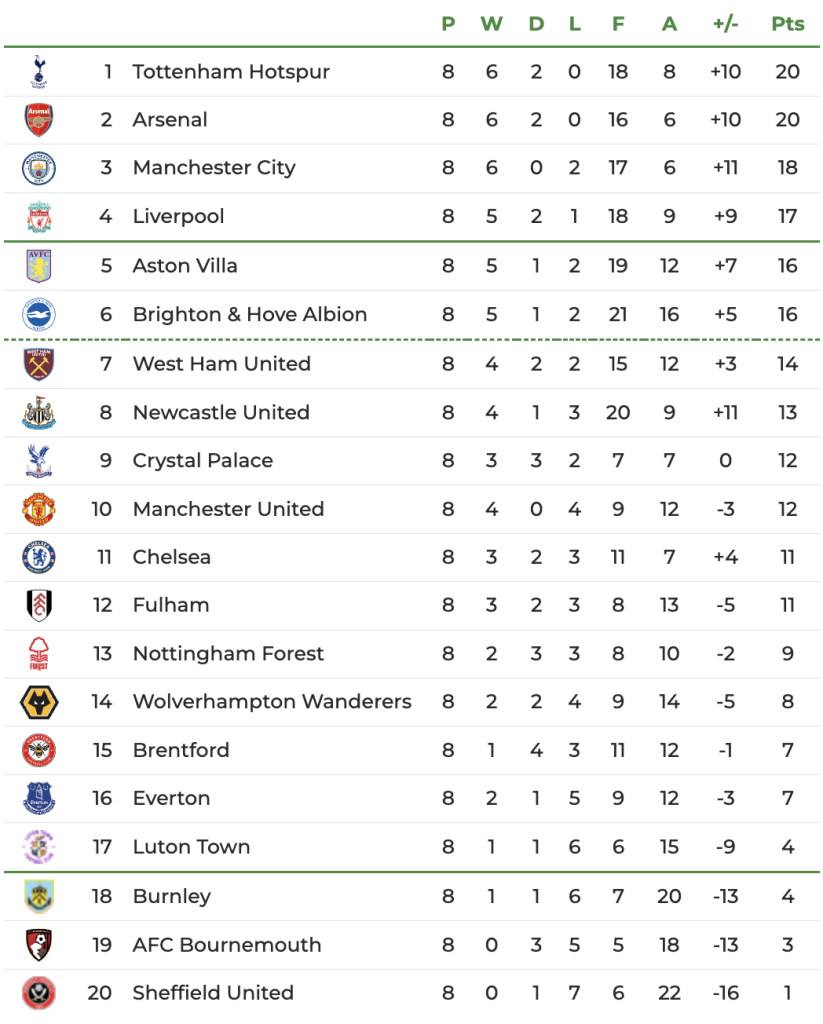Viewport: 823px width, 1024px height.
Task: Open the West Ham United team name
Action: coord(221,363)
